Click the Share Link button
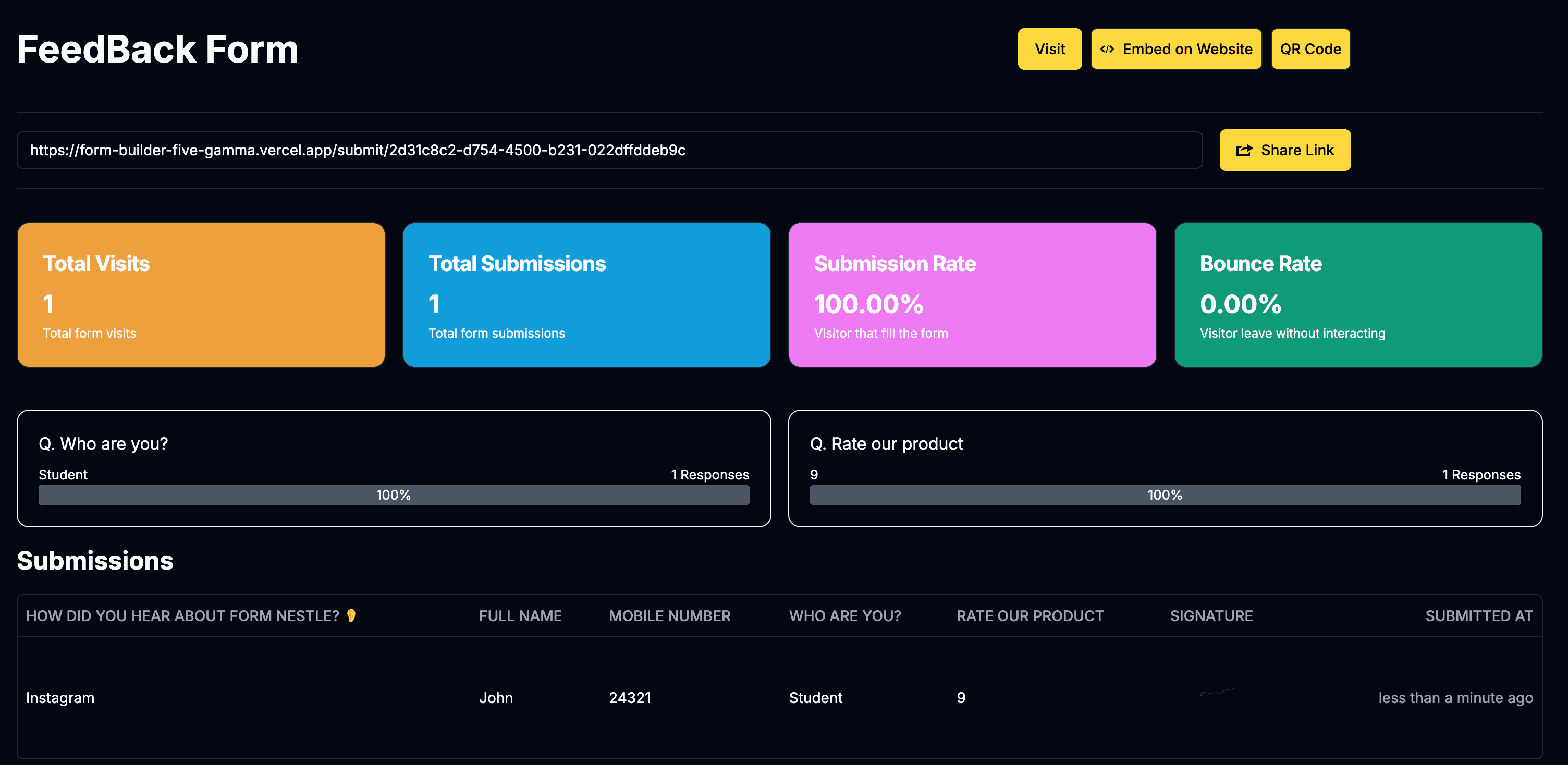This screenshot has height=765, width=1568. coord(1284,150)
